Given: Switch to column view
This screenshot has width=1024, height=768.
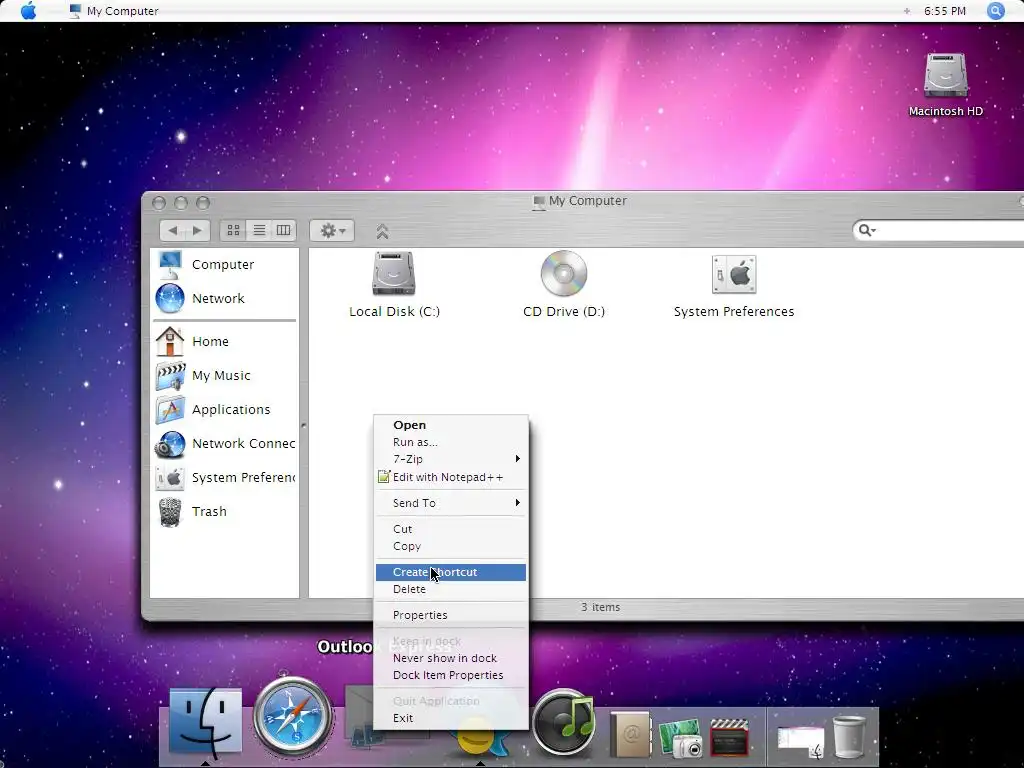Looking at the screenshot, I should click(283, 230).
